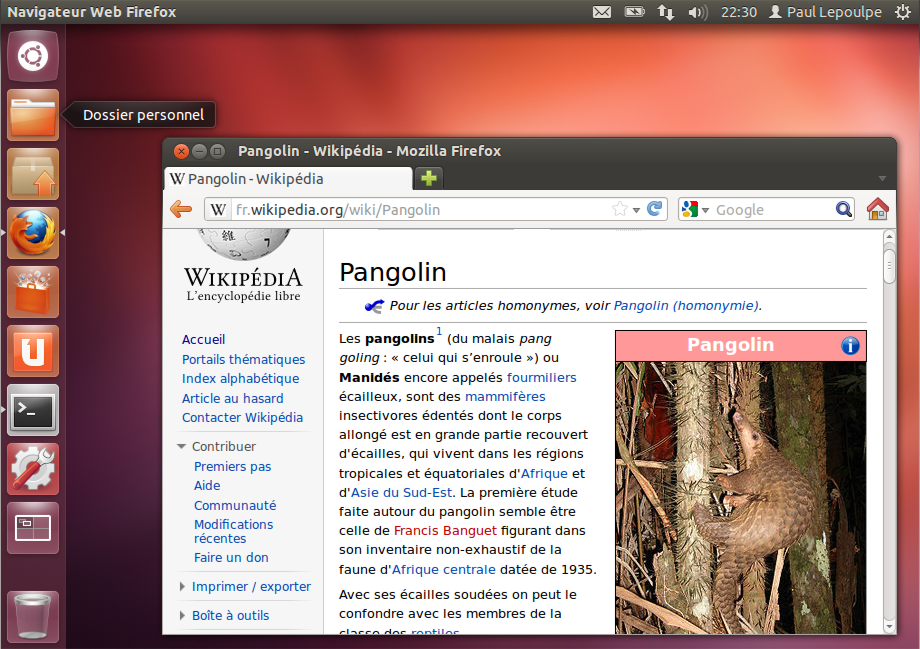Viewport: 920px width, 649px height.
Task: Follow the Afrique centrale link
Action: 444,569
